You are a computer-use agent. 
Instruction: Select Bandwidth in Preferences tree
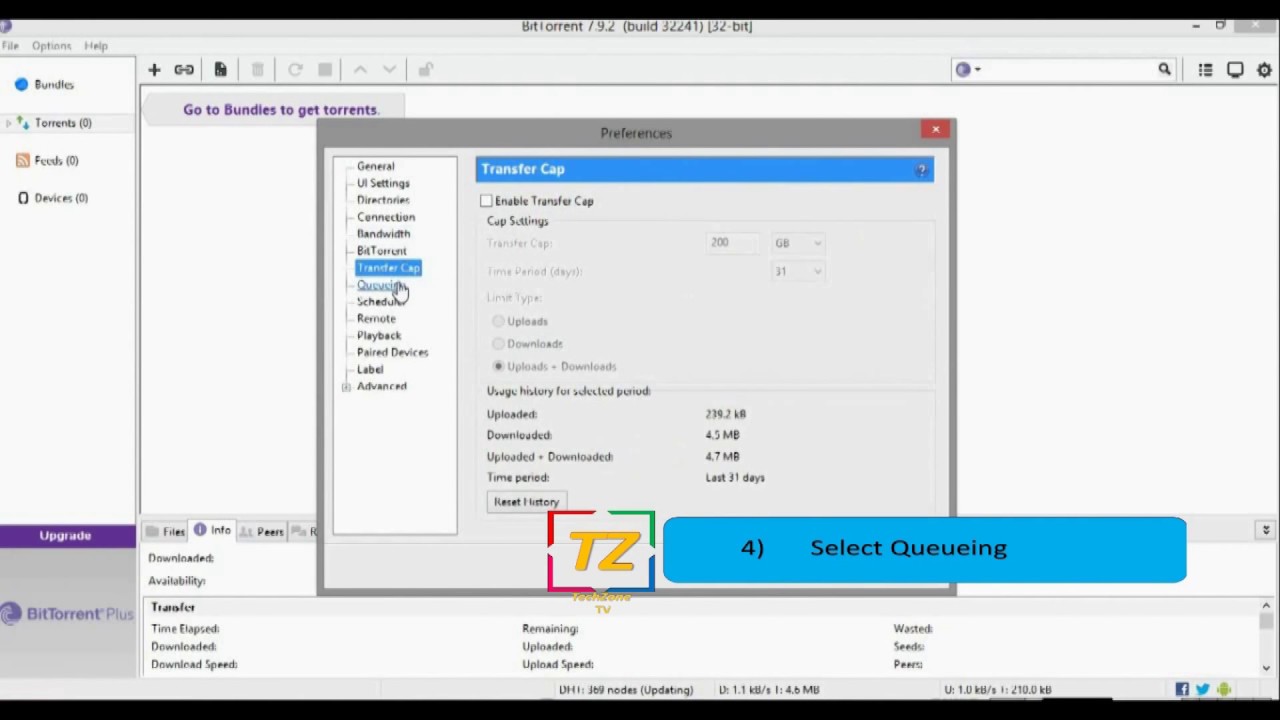[x=383, y=234]
